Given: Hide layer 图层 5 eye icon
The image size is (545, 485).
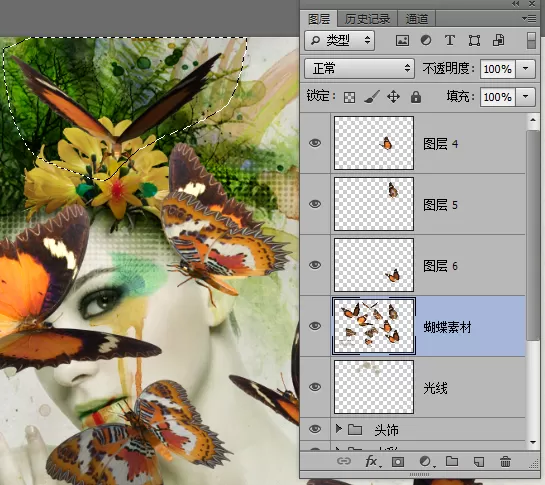Looking at the screenshot, I should click(x=315, y=204).
